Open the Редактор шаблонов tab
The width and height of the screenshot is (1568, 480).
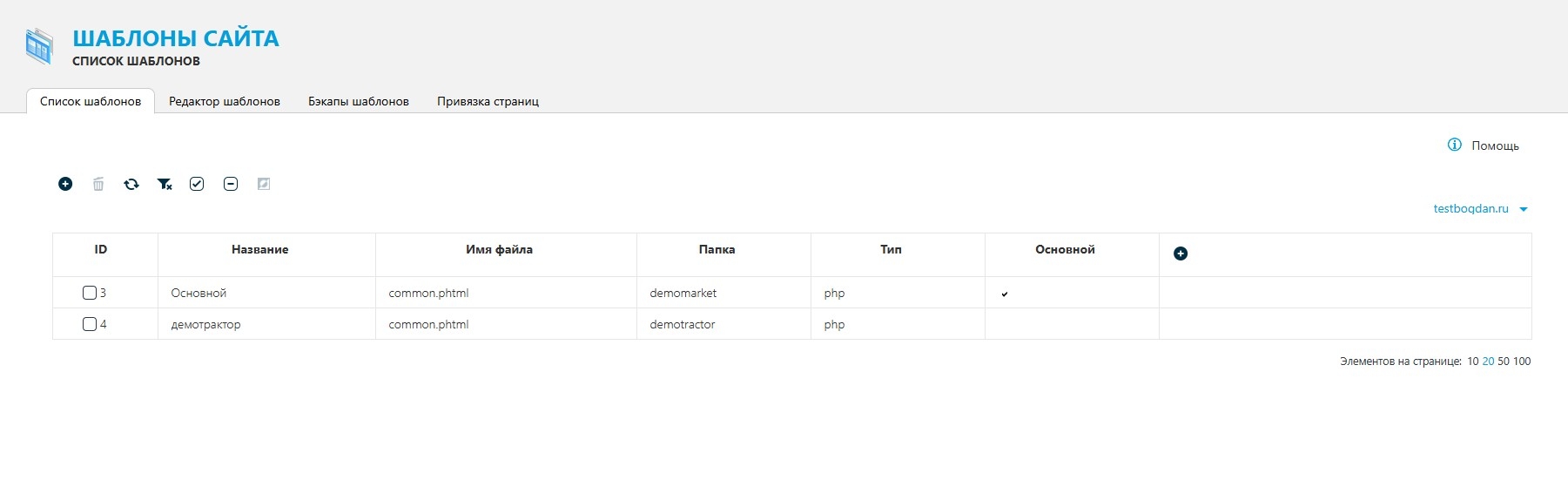click(225, 101)
